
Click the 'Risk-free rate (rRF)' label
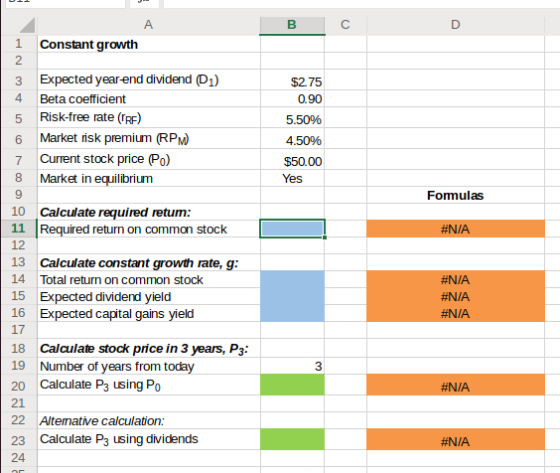[90, 118]
